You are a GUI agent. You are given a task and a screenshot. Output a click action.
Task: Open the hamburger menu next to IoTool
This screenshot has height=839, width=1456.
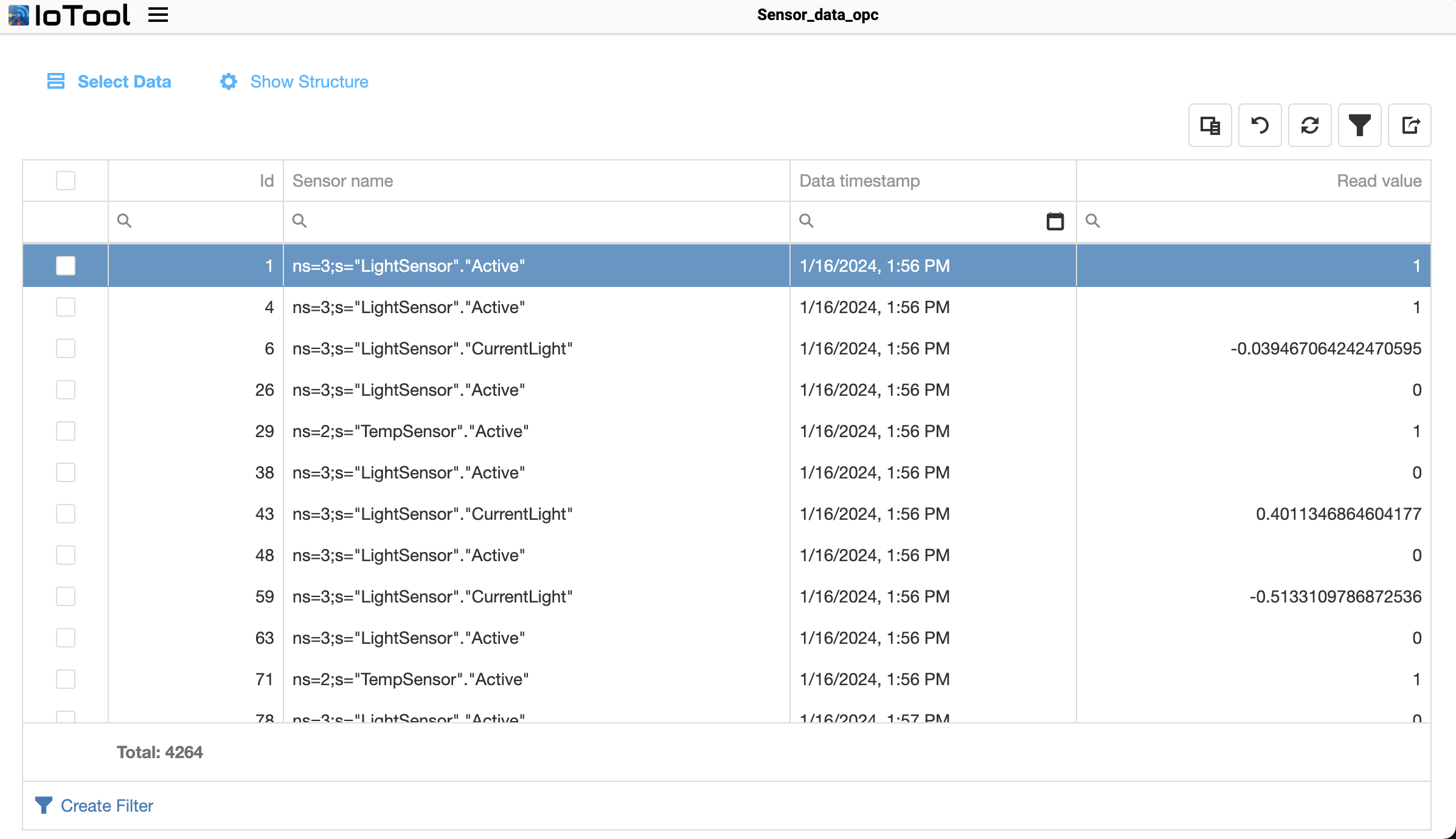click(x=158, y=15)
